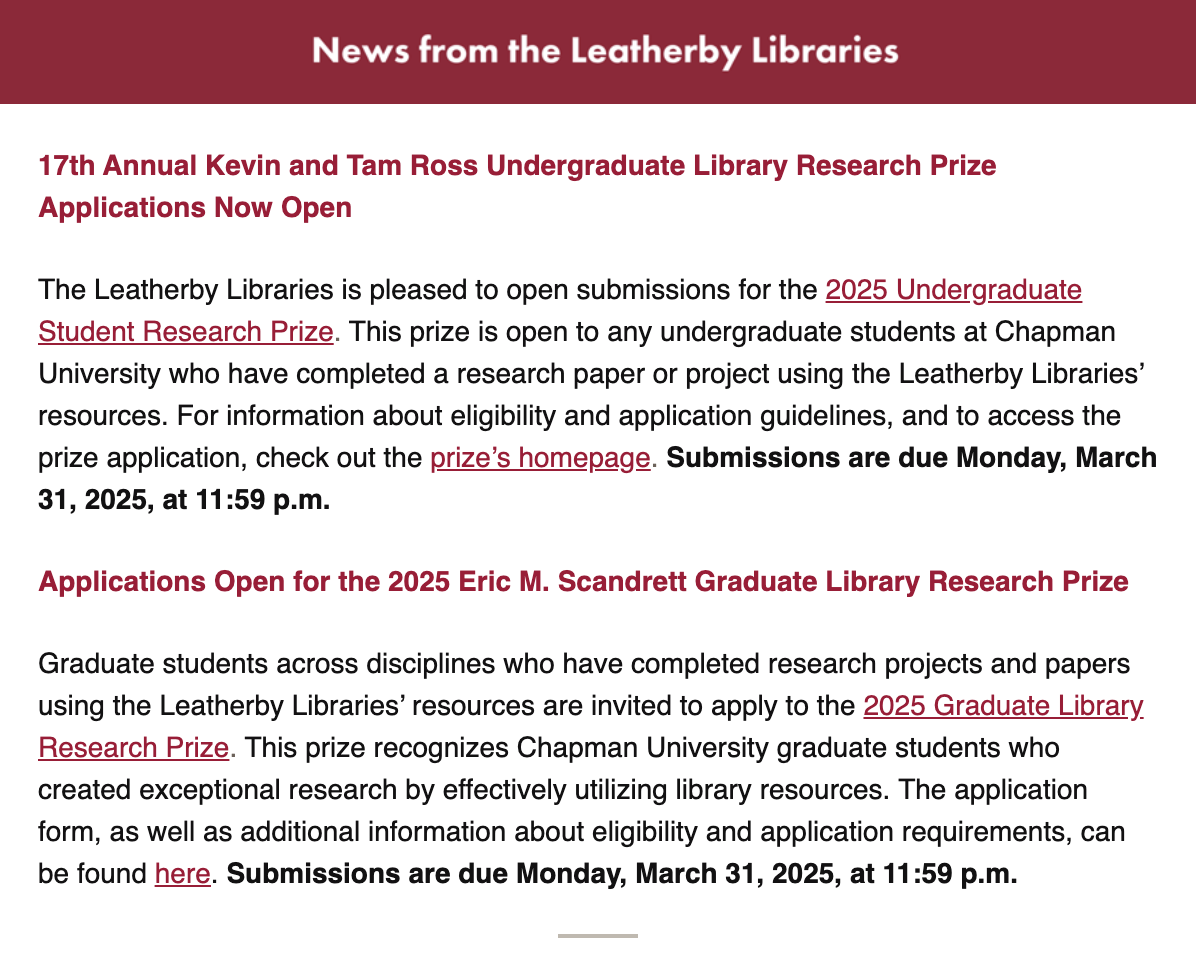Follow the prize's homepage link
The height and width of the screenshot is (968, 1196).
point(540,459)
